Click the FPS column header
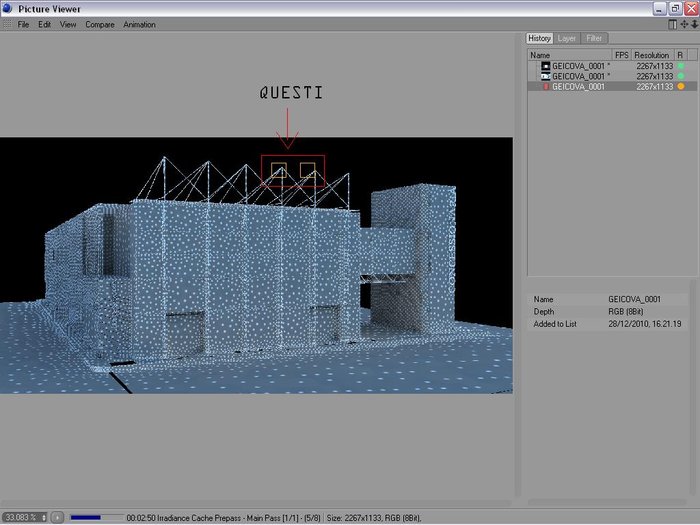 click(621, 55)
